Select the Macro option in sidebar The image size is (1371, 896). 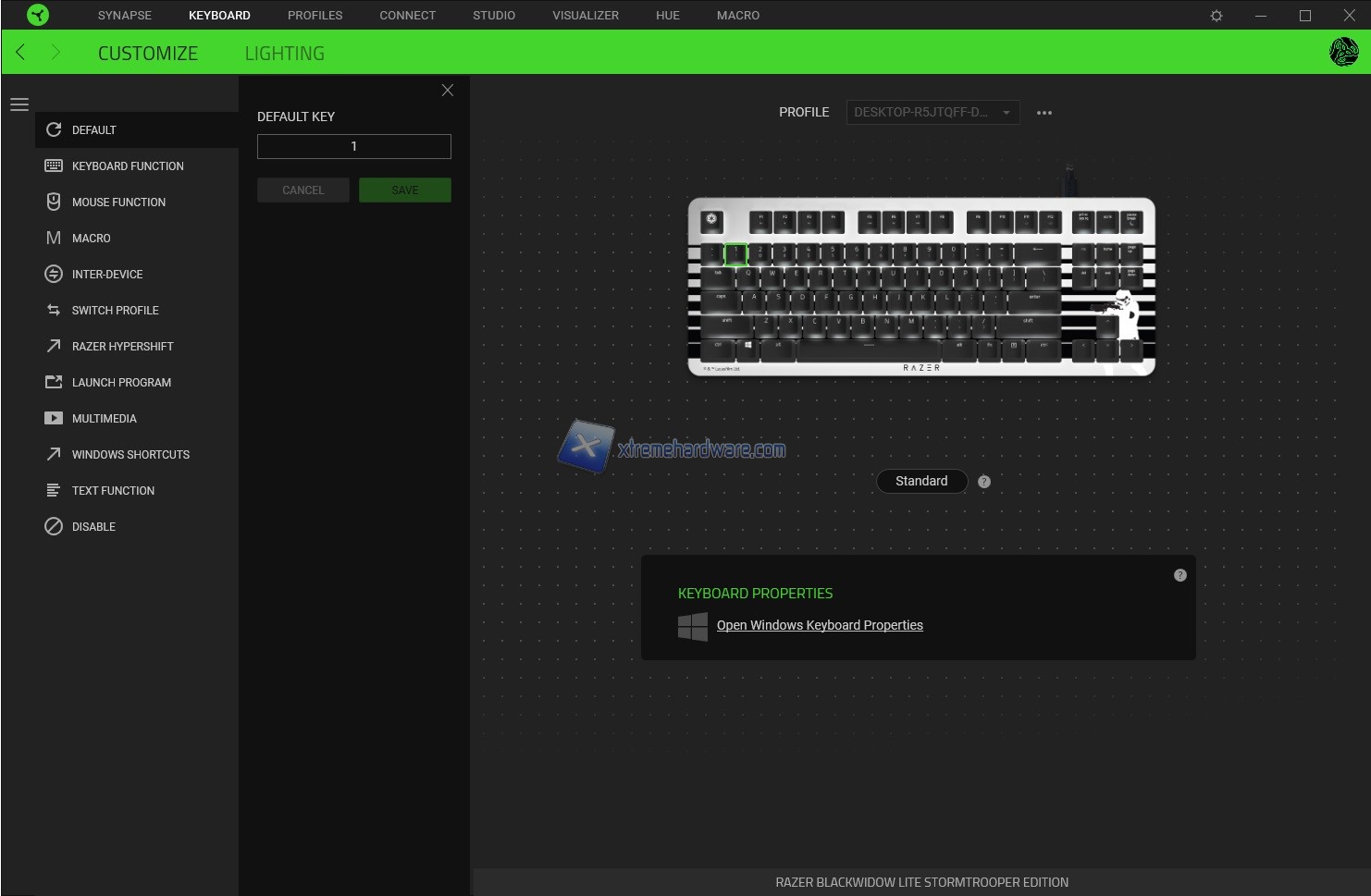(91, 239)
